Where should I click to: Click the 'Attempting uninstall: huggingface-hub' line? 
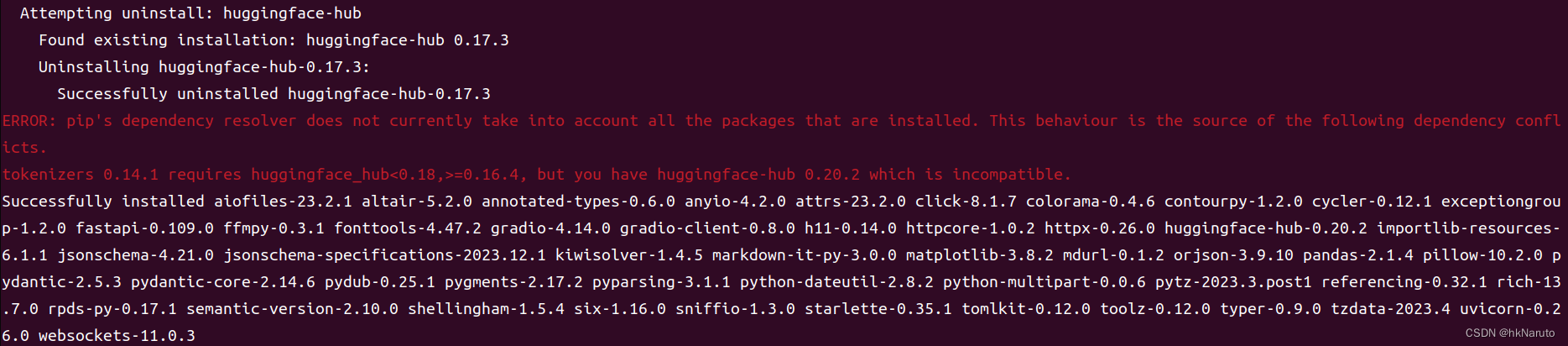point(190,13)
